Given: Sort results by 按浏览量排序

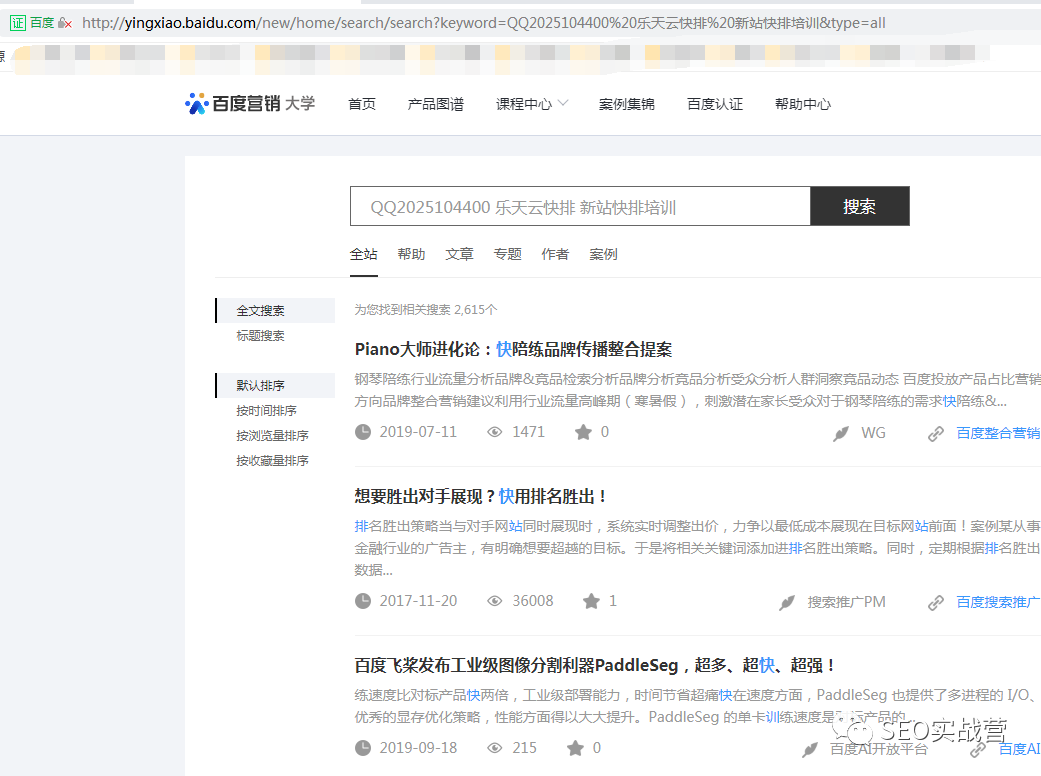Looking at the screenshot, I should pos(272,436).
